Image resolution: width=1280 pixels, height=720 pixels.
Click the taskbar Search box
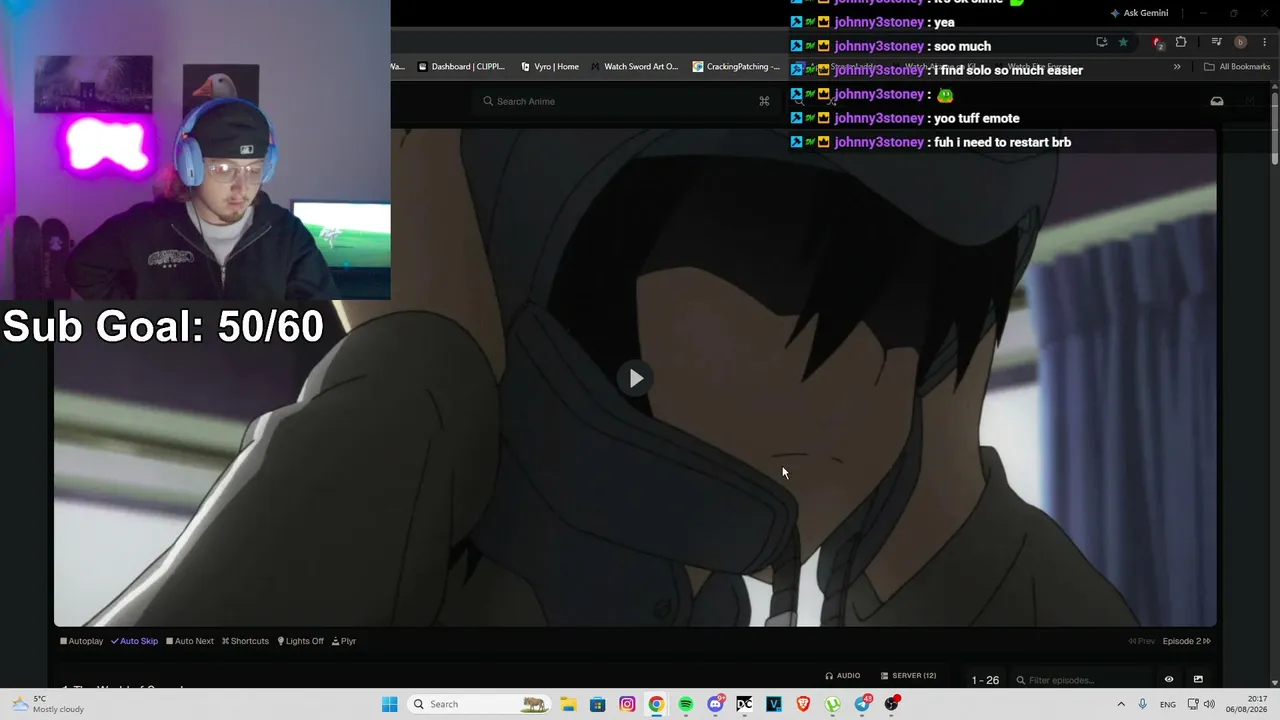(480, 704)
